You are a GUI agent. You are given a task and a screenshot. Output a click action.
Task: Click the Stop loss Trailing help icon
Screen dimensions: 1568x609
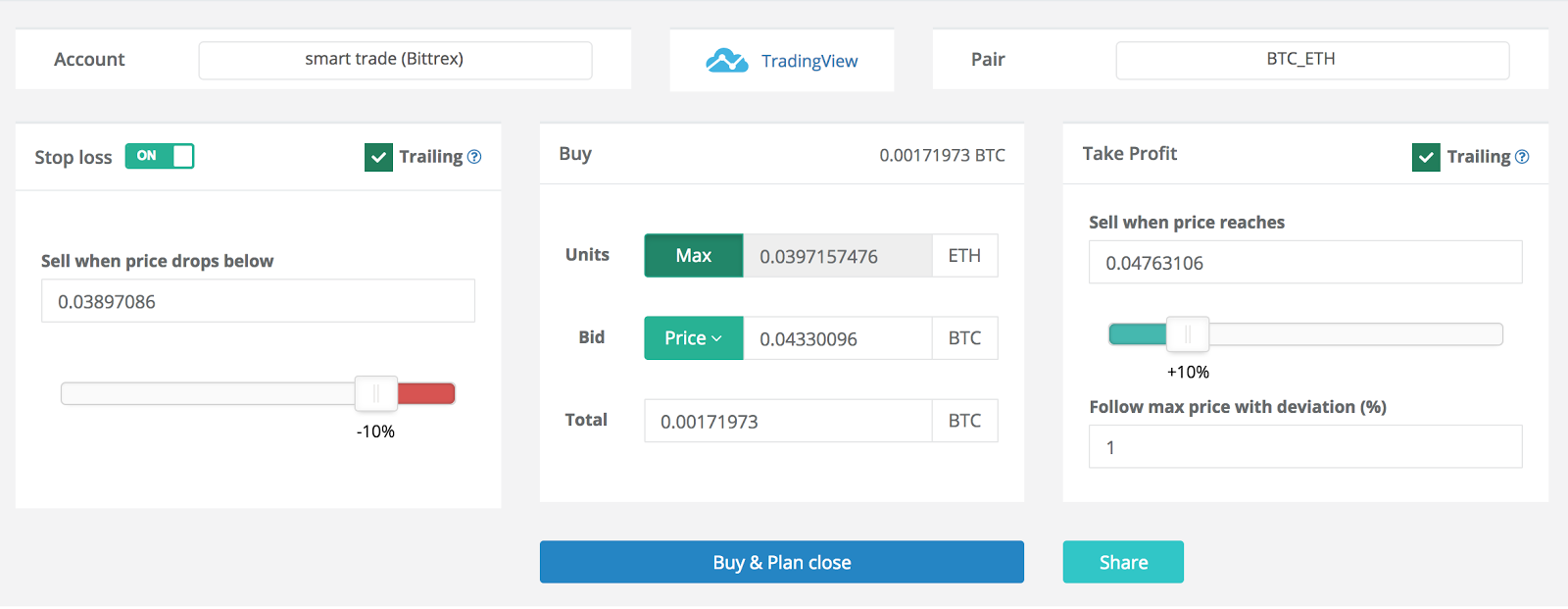(474, 157)
